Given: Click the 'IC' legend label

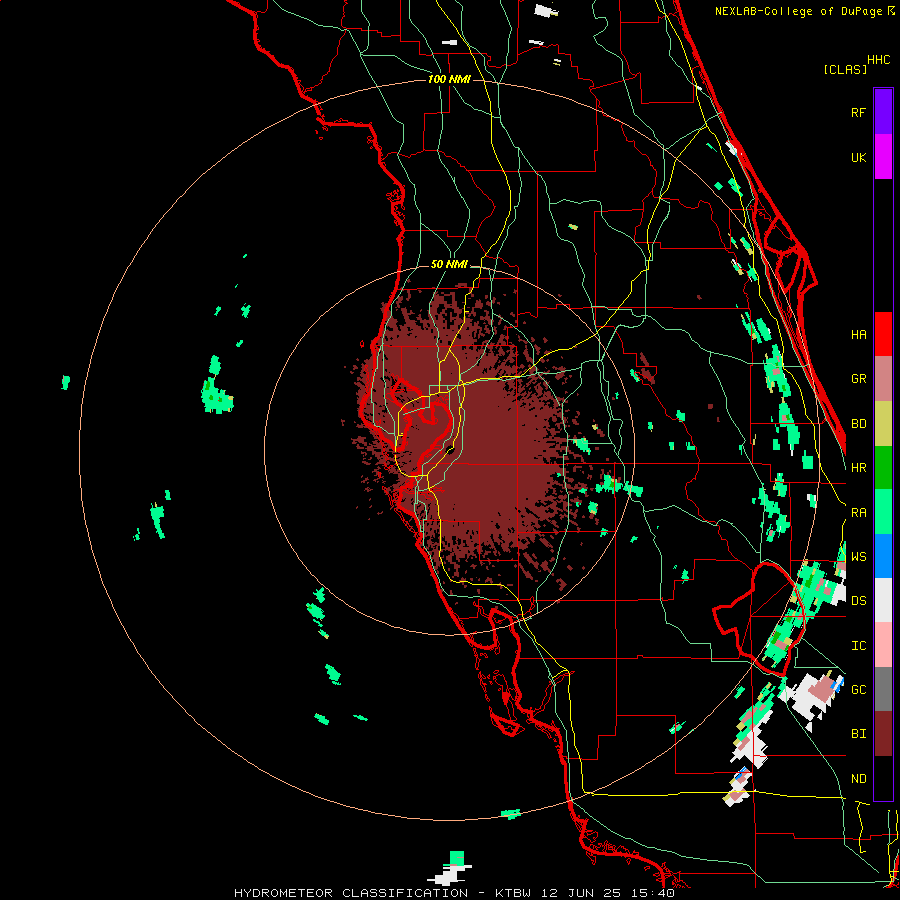Looking at the screenshot, I should (858, 645).
